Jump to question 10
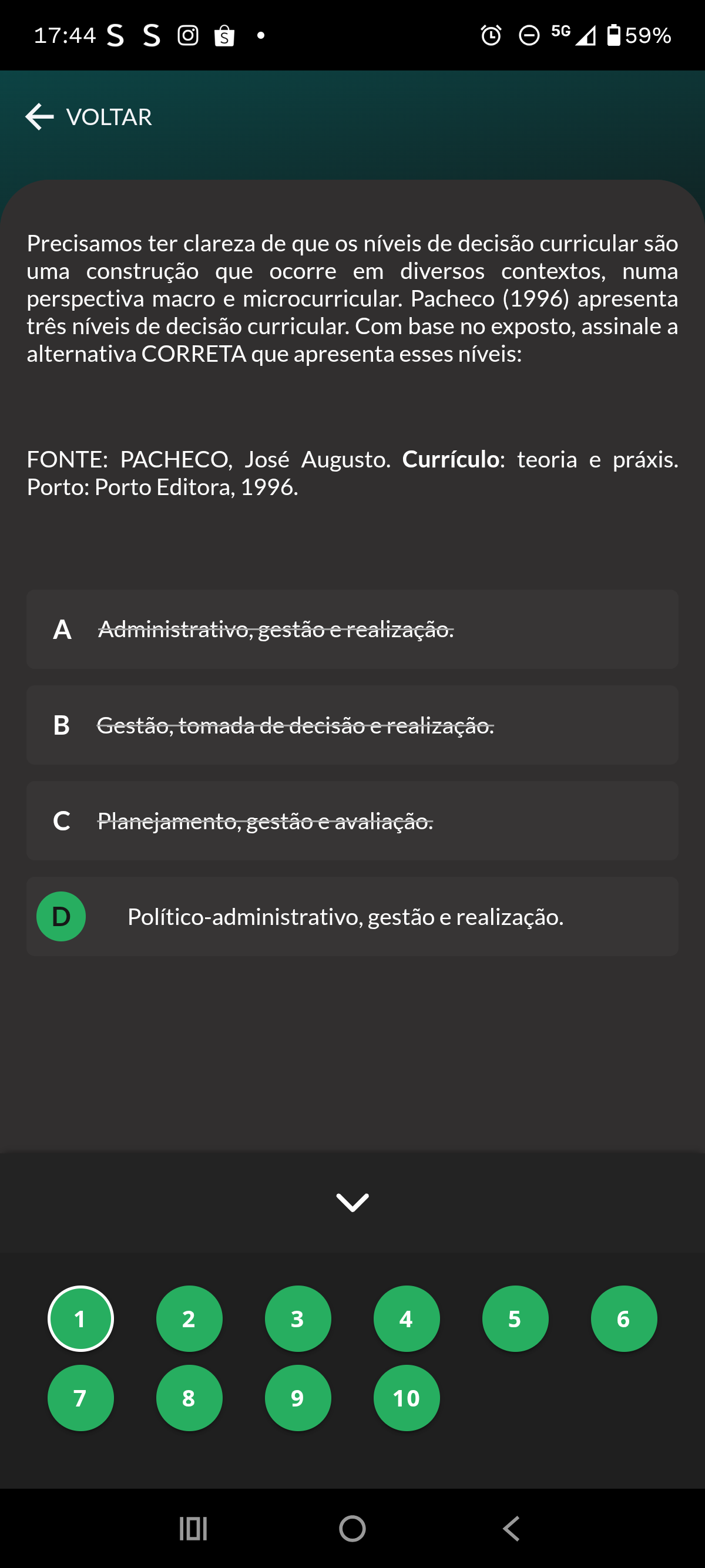The height and width of the screenshot is (1568, 705). point(406,1398)
